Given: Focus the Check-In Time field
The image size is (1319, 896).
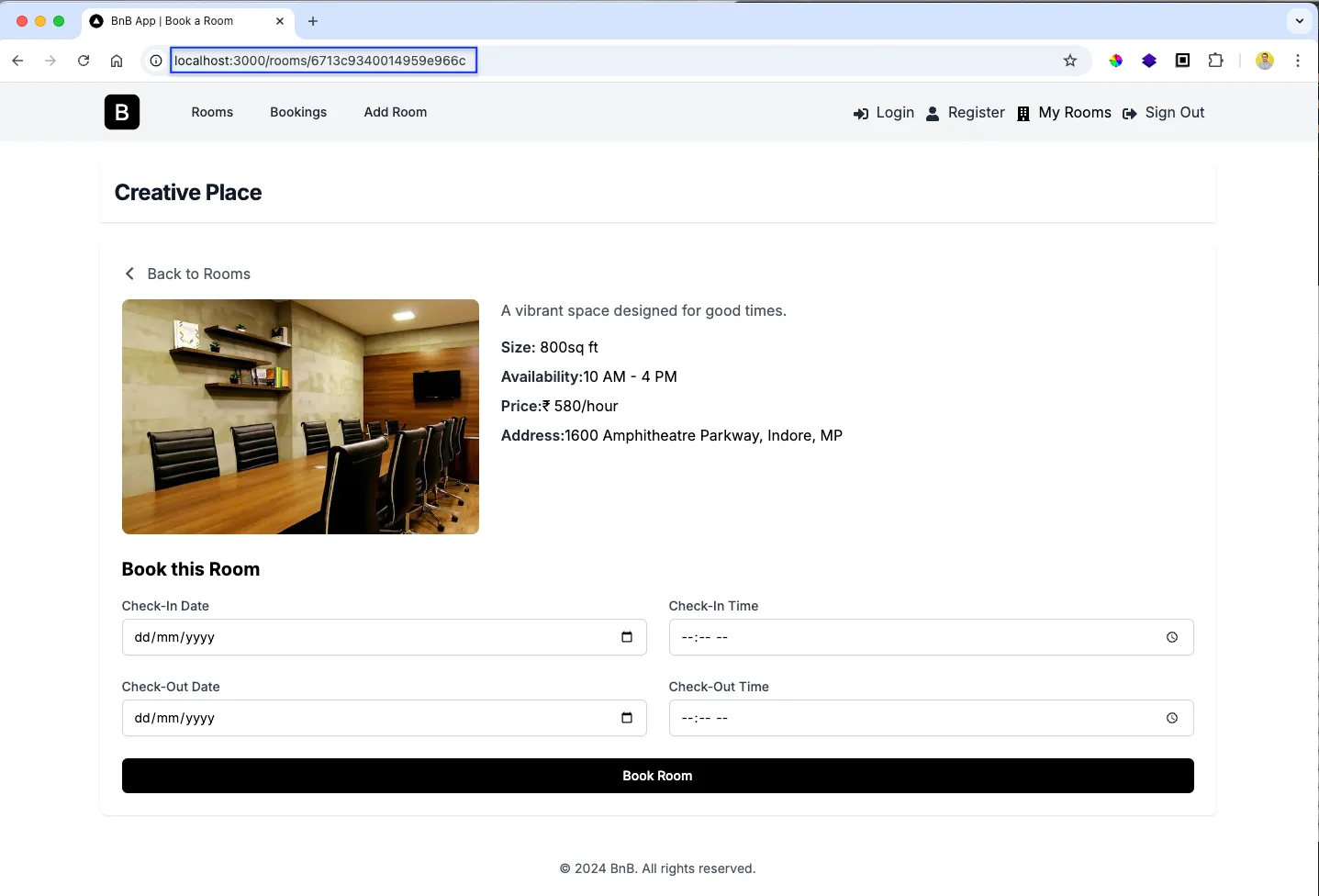Looking at the screenshot, I should point(932,637).
